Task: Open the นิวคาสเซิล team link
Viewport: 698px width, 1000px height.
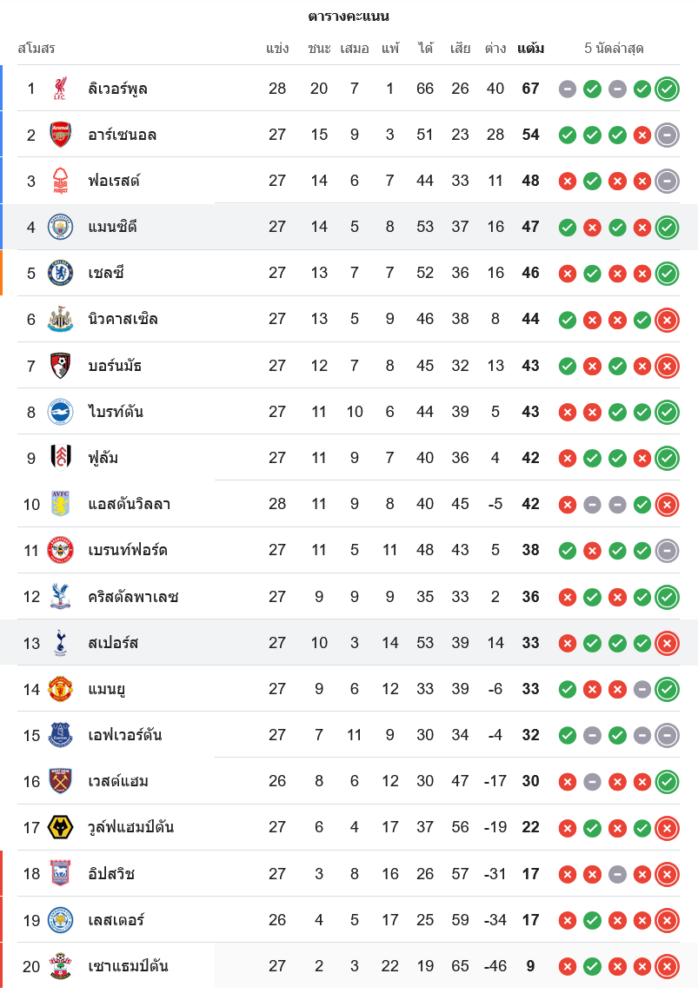Action: [122, 320]
